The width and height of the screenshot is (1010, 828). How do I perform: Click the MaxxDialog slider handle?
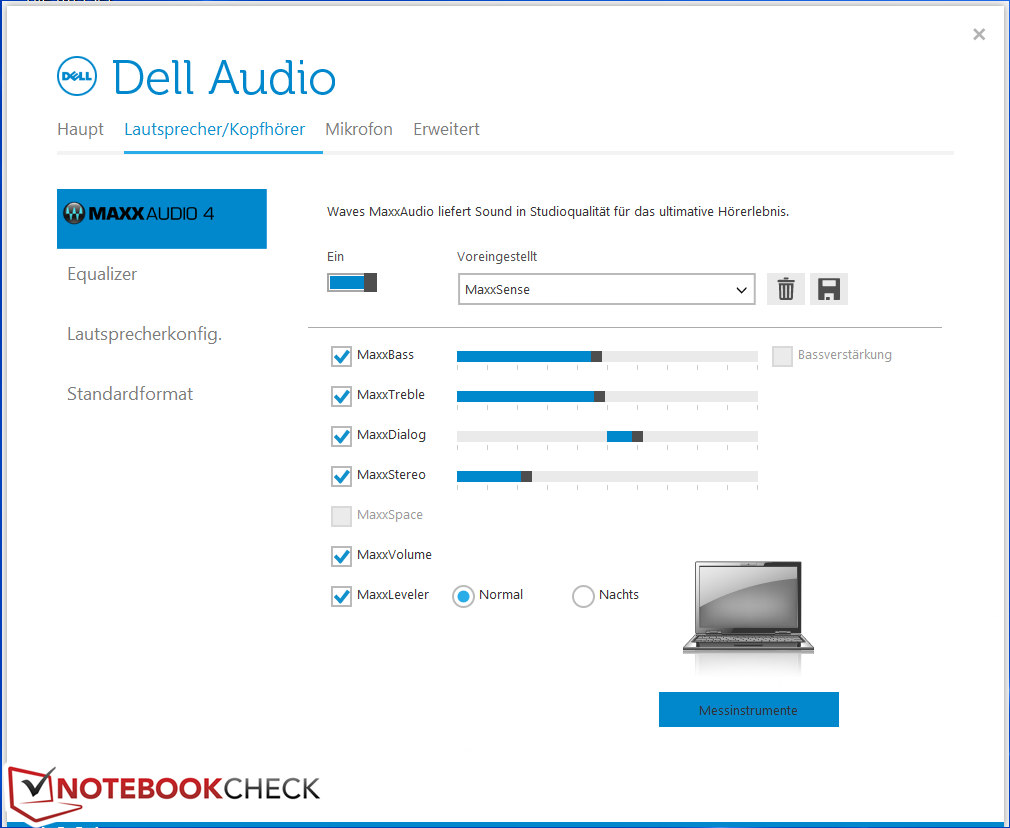(x=637, y=436)
